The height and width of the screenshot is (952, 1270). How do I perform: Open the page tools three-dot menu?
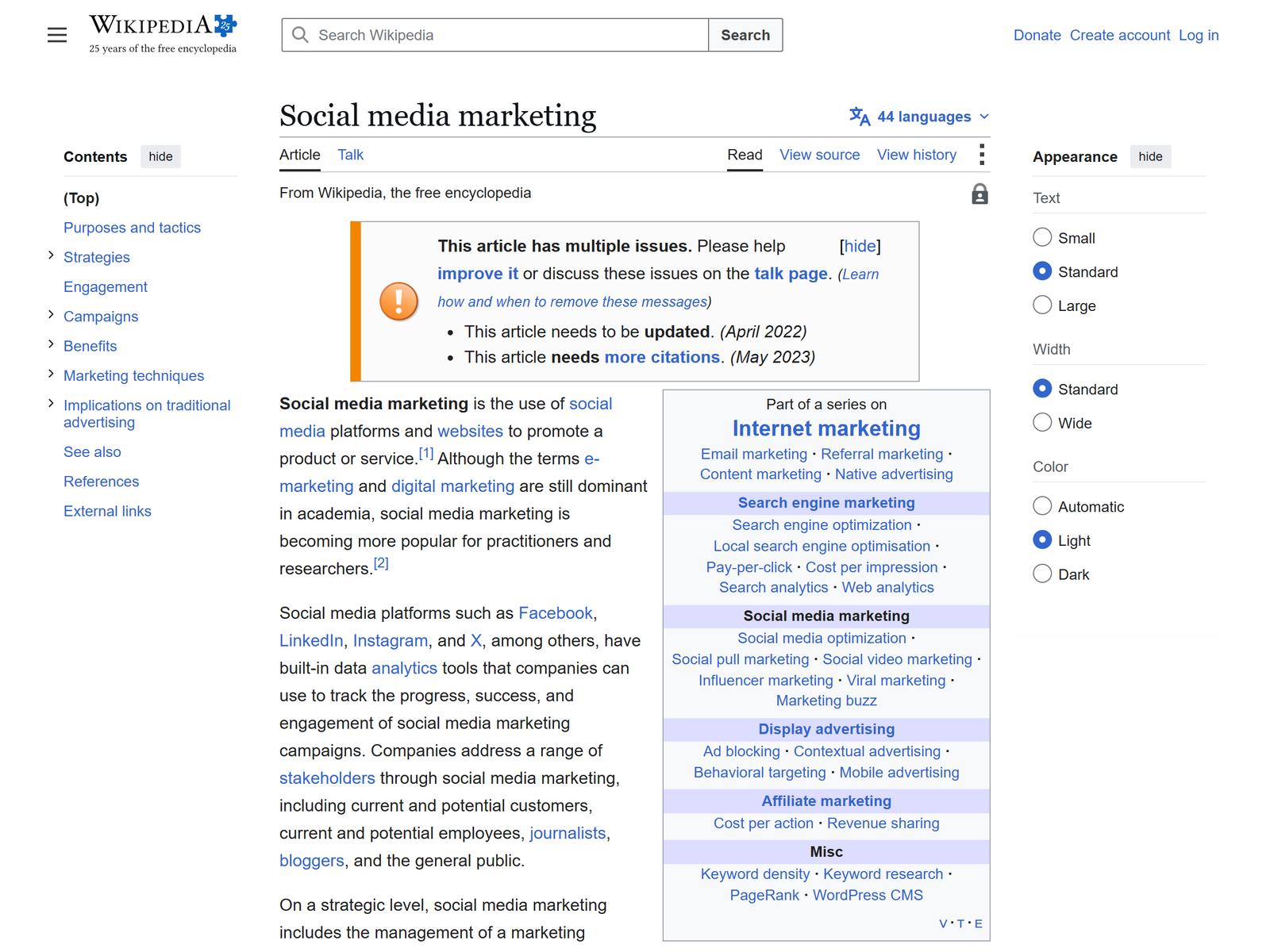pos(982,155)
